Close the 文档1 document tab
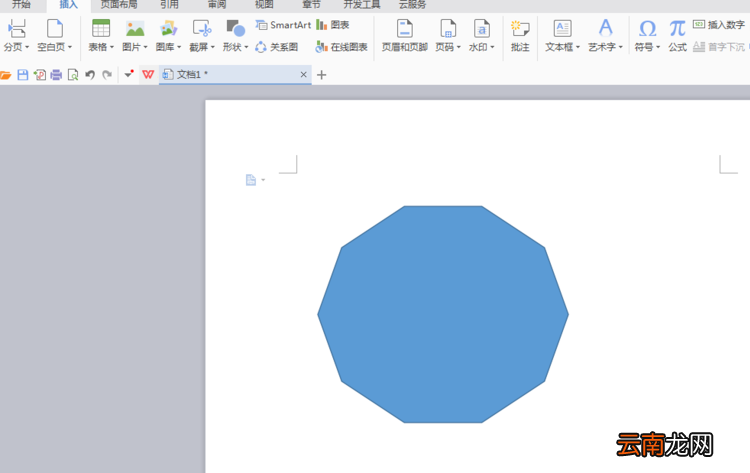This screenshot has height=473, width=750. 303,75
